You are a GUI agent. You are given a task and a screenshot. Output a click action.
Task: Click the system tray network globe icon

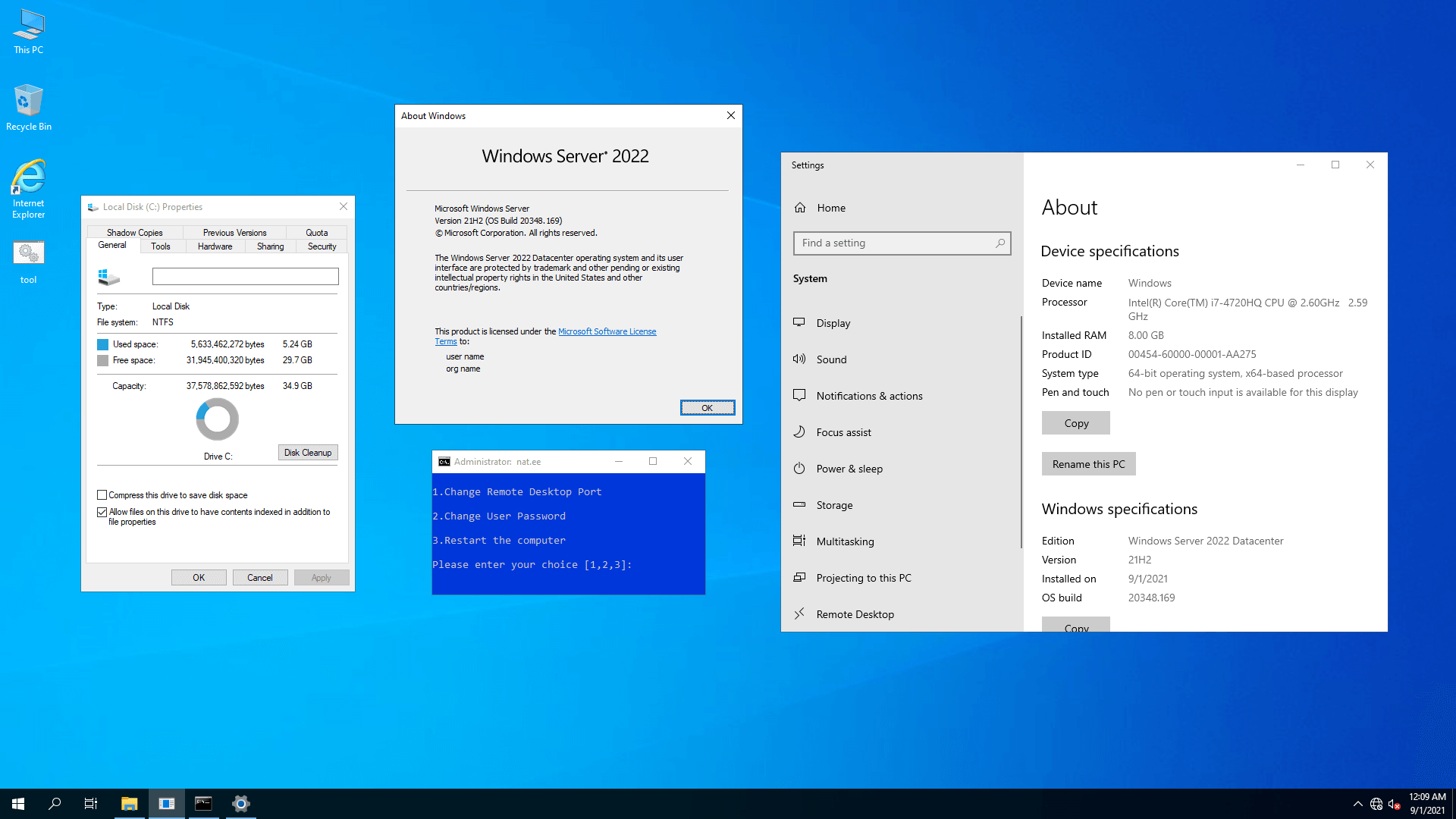[x=1376, y=804]
